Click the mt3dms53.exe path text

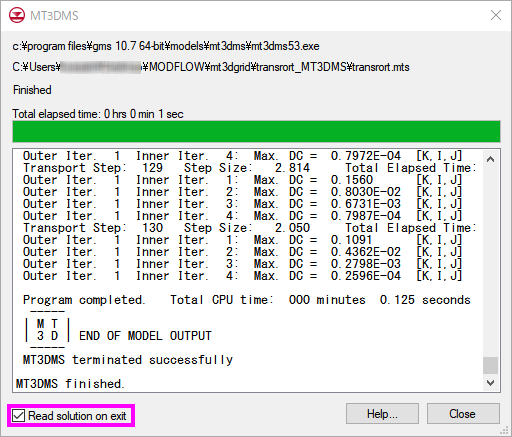166,46
